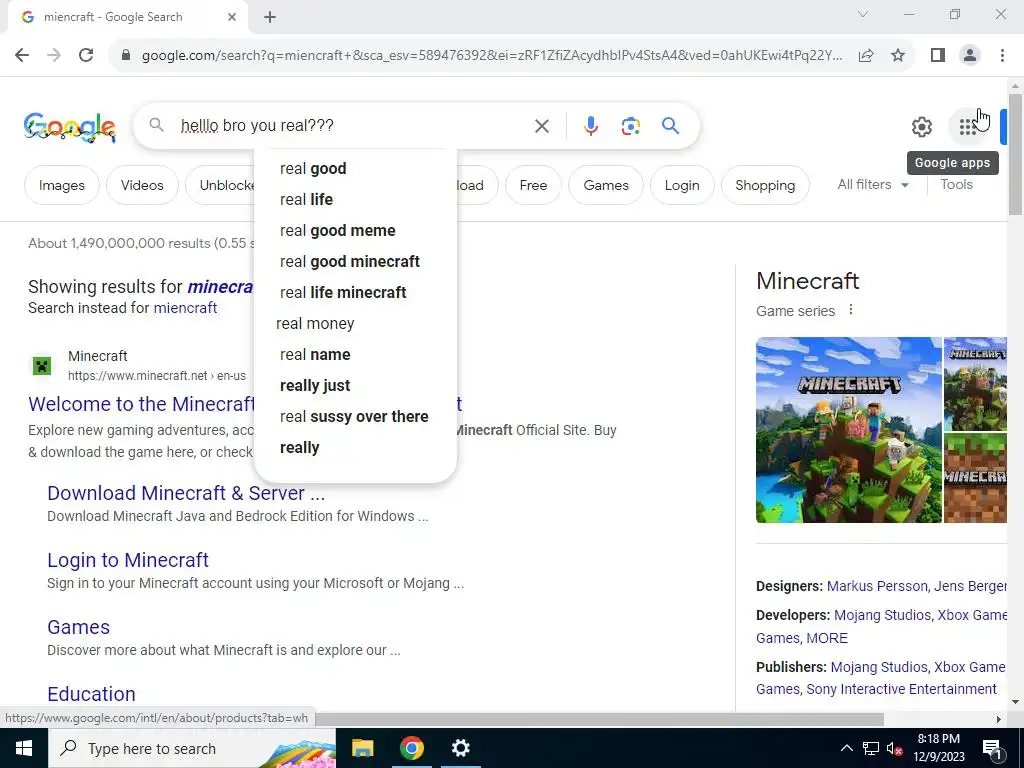This screenshot has width=1024, height=768.
Task: Open the Chrome side panel
Action: (x=938, y=56)
